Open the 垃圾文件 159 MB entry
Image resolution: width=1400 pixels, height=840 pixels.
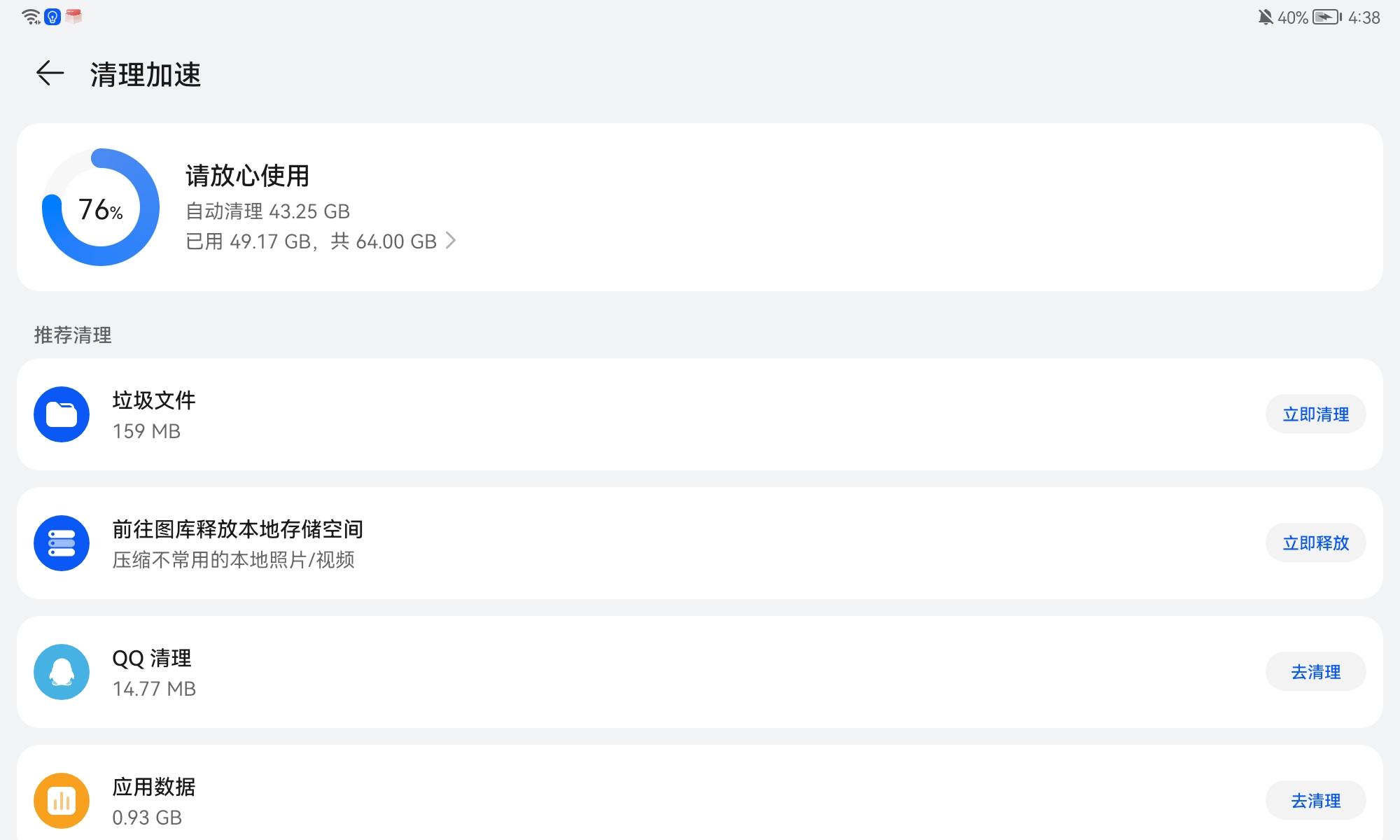pos(154,414)
